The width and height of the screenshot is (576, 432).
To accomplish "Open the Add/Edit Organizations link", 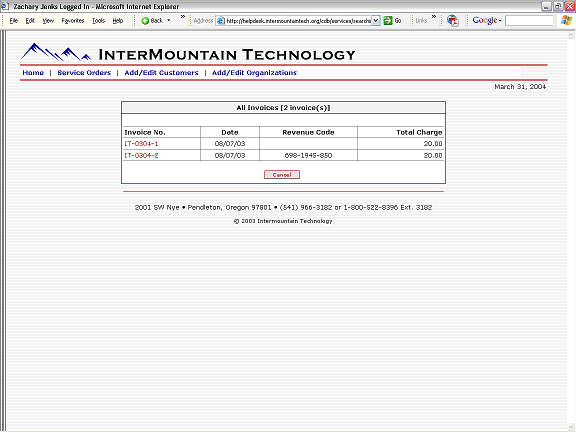I will [254, 73].
